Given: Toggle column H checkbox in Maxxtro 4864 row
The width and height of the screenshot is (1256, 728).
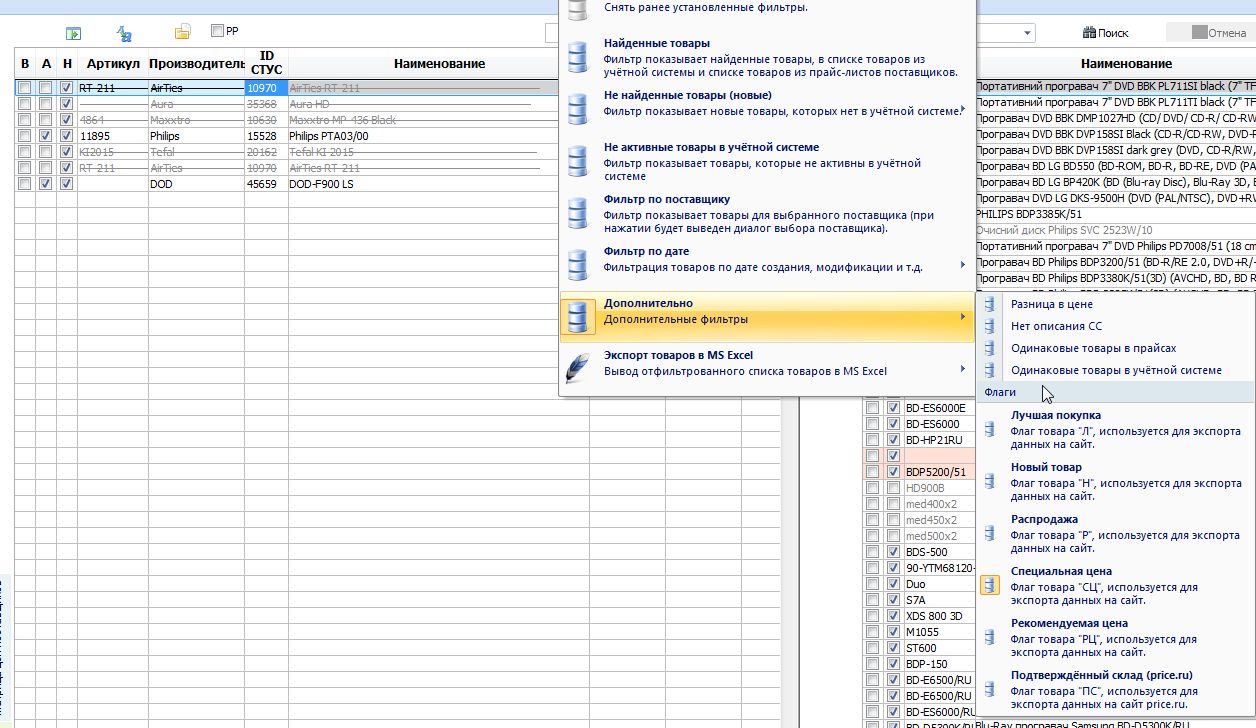Looking at the screenshot, I should point(66,120).
